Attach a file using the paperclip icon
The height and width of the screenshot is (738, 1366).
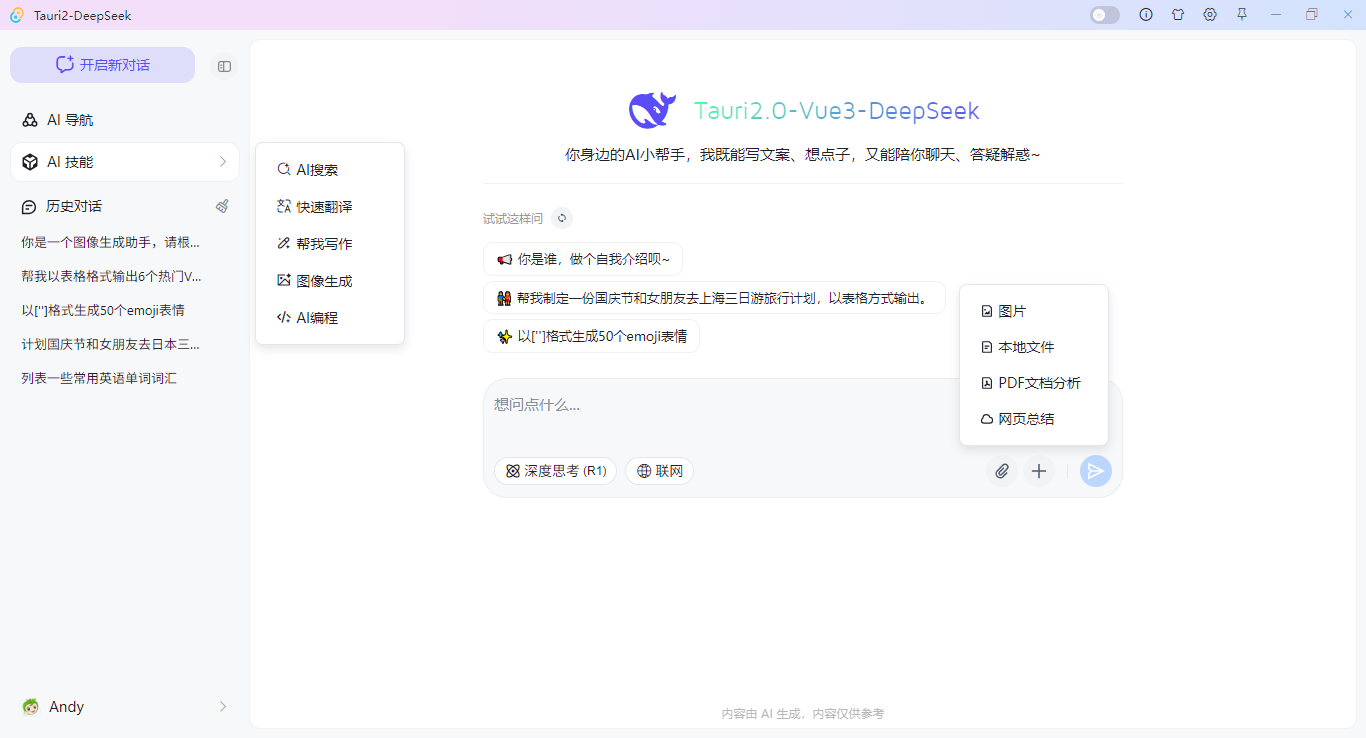click(x=1002, y=470)
